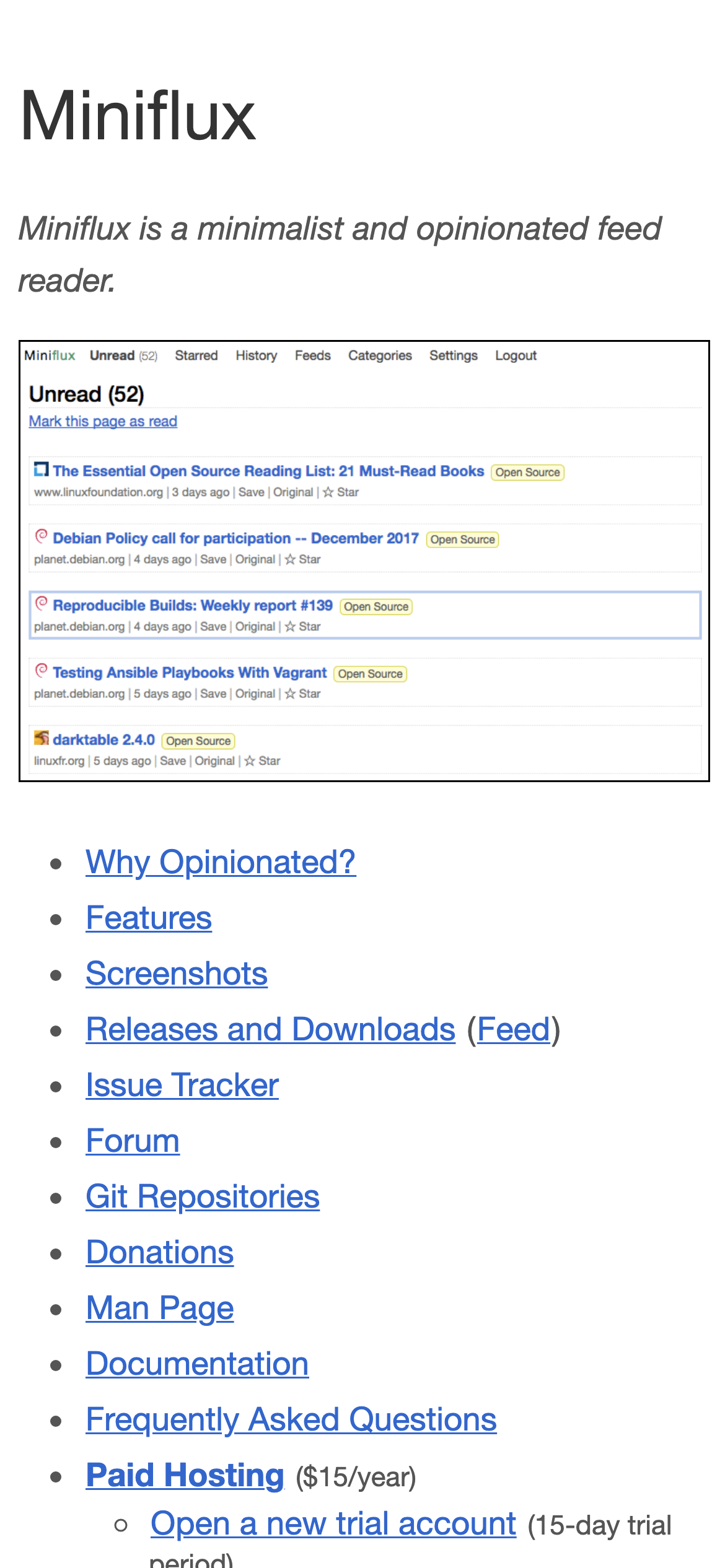This screenshot has width=725, height=1568.
Task: Open the Man Page link
Action: pyautogui.click(x=160, y=1308)
